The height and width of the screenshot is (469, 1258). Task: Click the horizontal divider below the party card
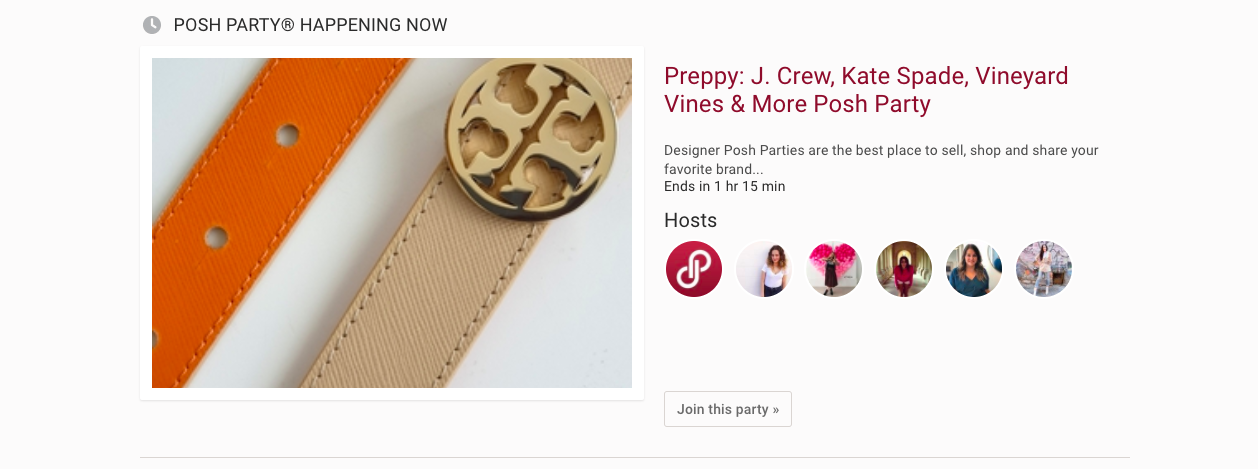point(634,458)
